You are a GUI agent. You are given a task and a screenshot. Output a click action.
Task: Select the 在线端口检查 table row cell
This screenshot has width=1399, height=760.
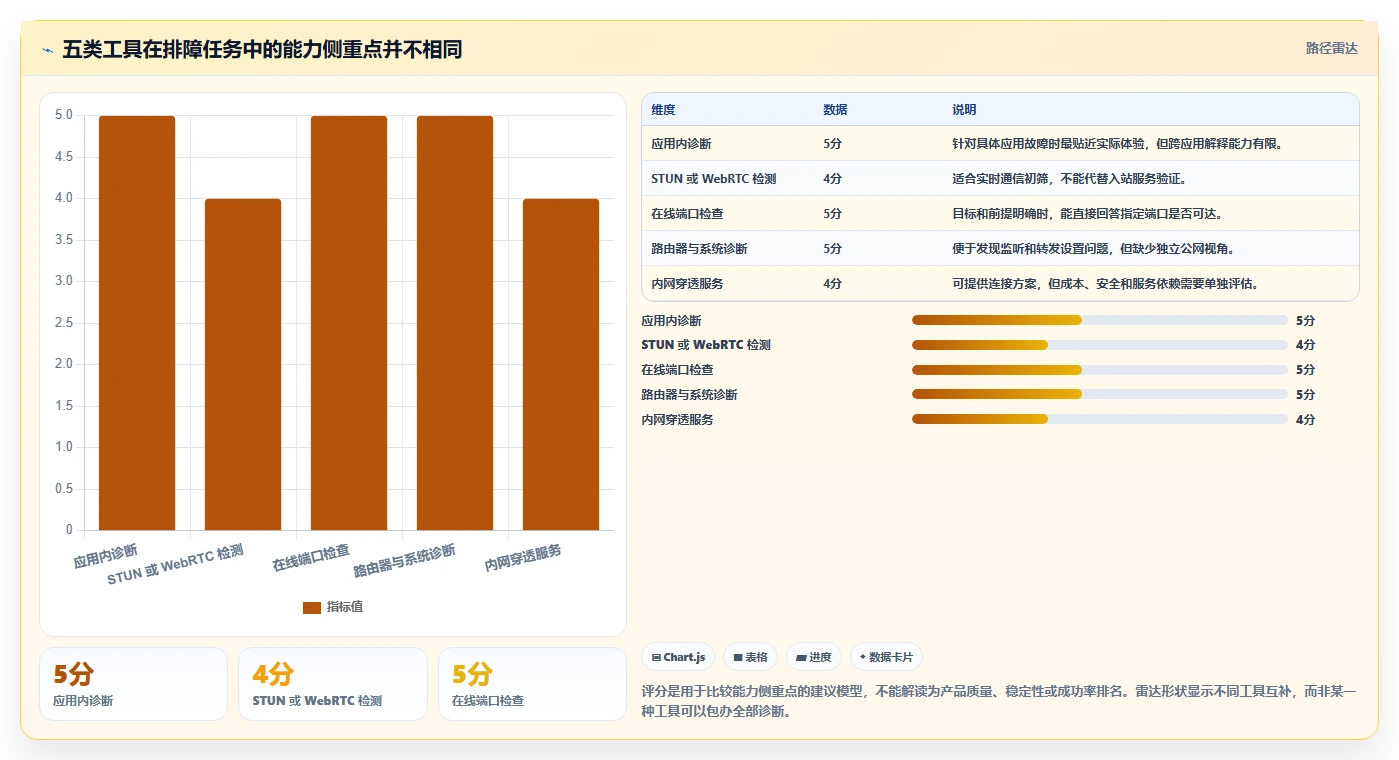[687, 214]
